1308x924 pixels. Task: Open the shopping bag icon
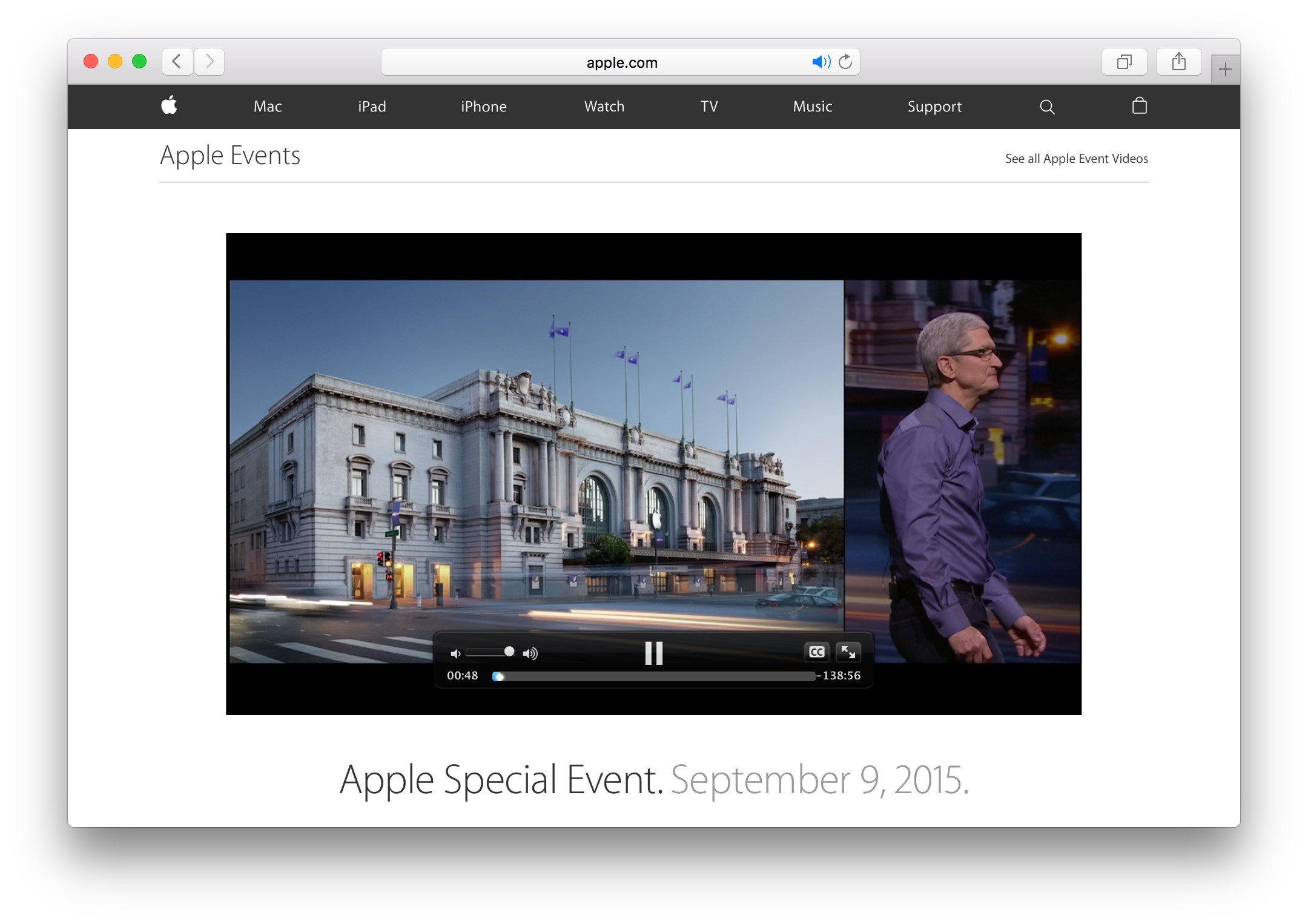[1139, 106]
